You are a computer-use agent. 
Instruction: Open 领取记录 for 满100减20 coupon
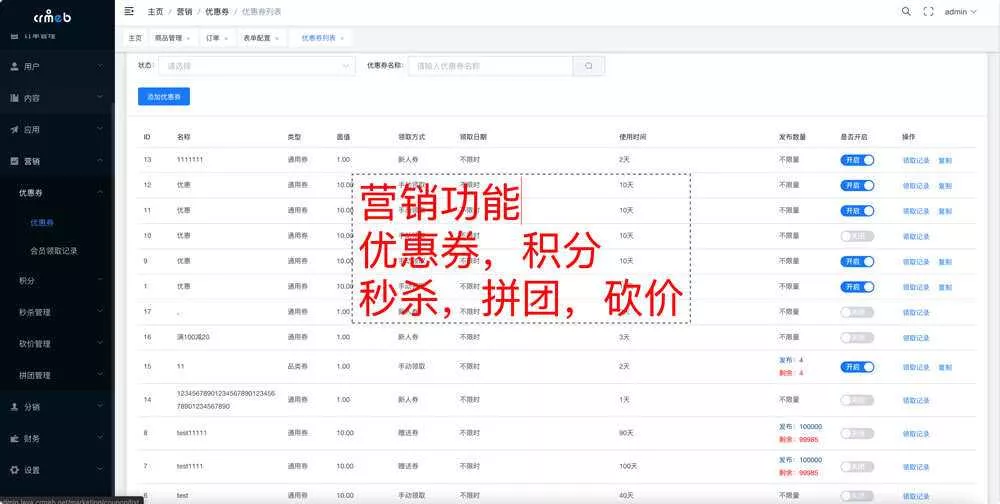point(916,338)
